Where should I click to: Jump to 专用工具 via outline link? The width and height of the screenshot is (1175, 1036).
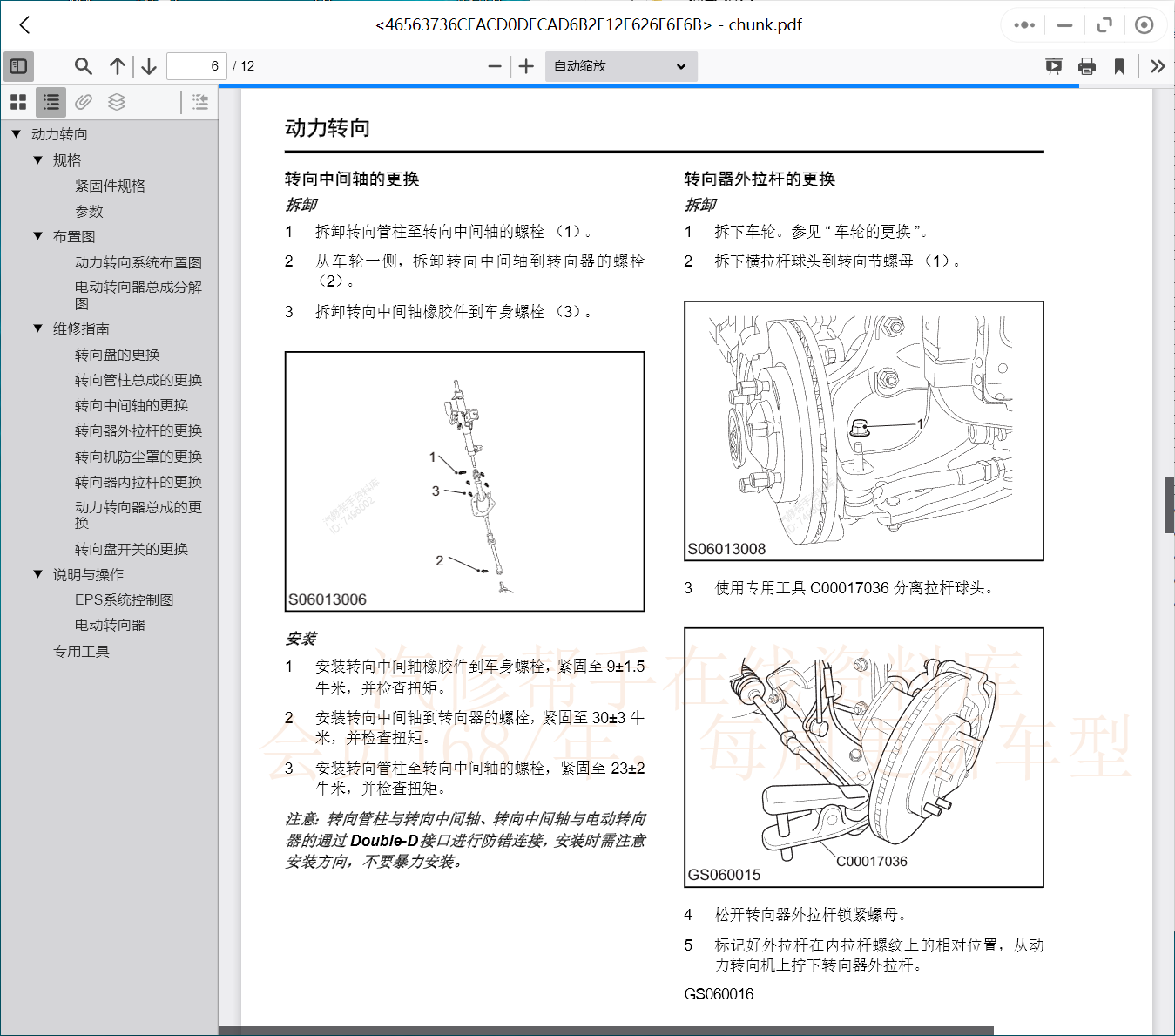coord(81,651)
